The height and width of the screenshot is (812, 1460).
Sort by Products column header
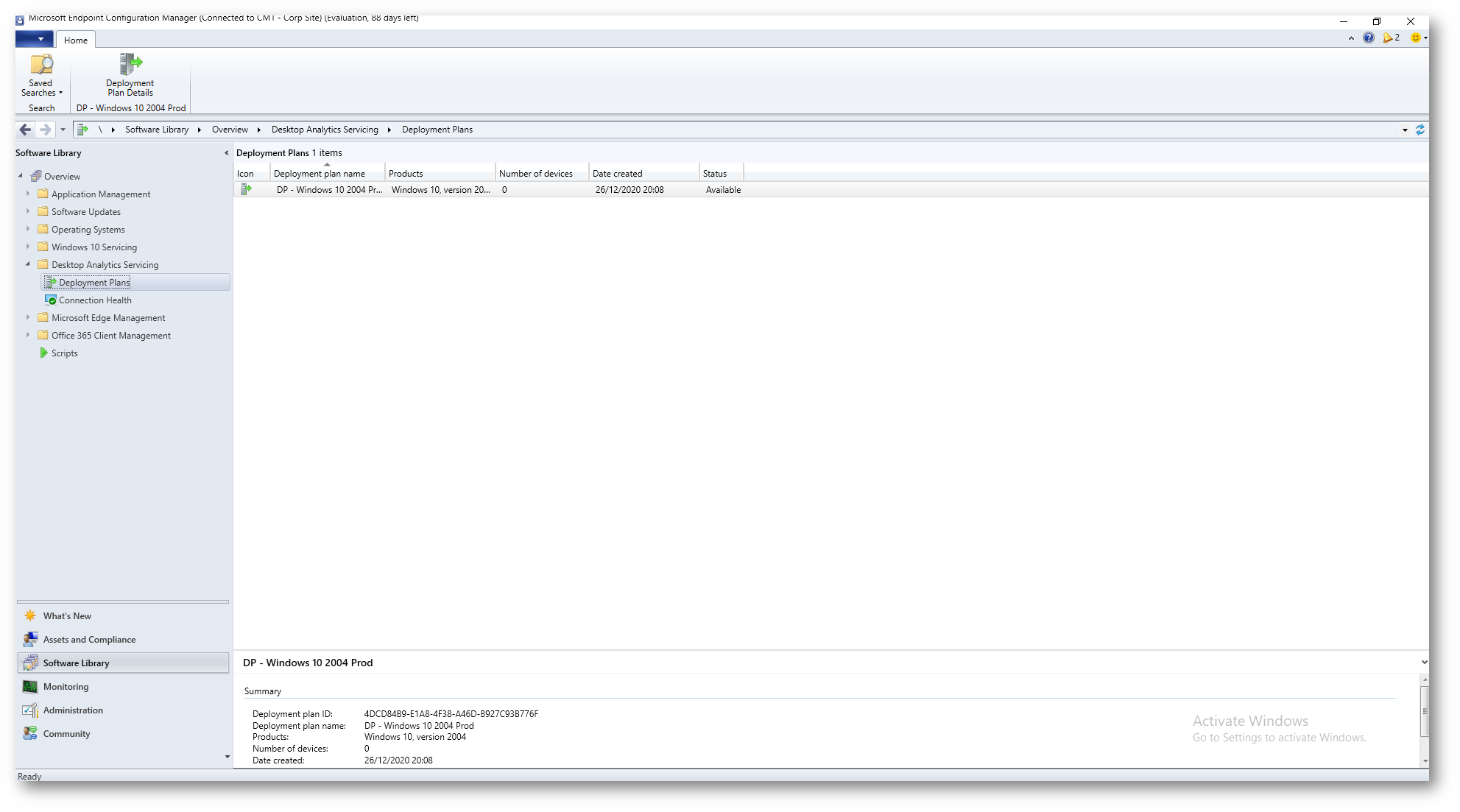[x=440, y=174]
